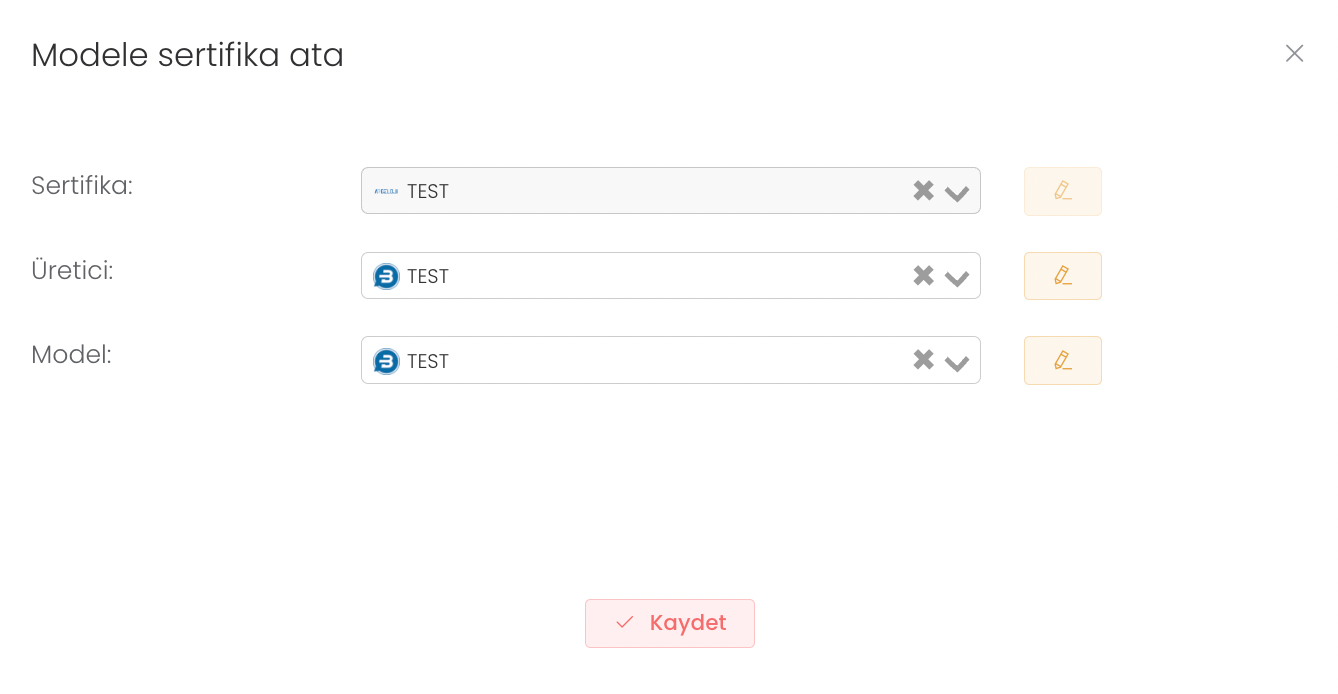Expand the Üretici dropdown chevron
The image size is (1338, 694).
tap(957, 277)
